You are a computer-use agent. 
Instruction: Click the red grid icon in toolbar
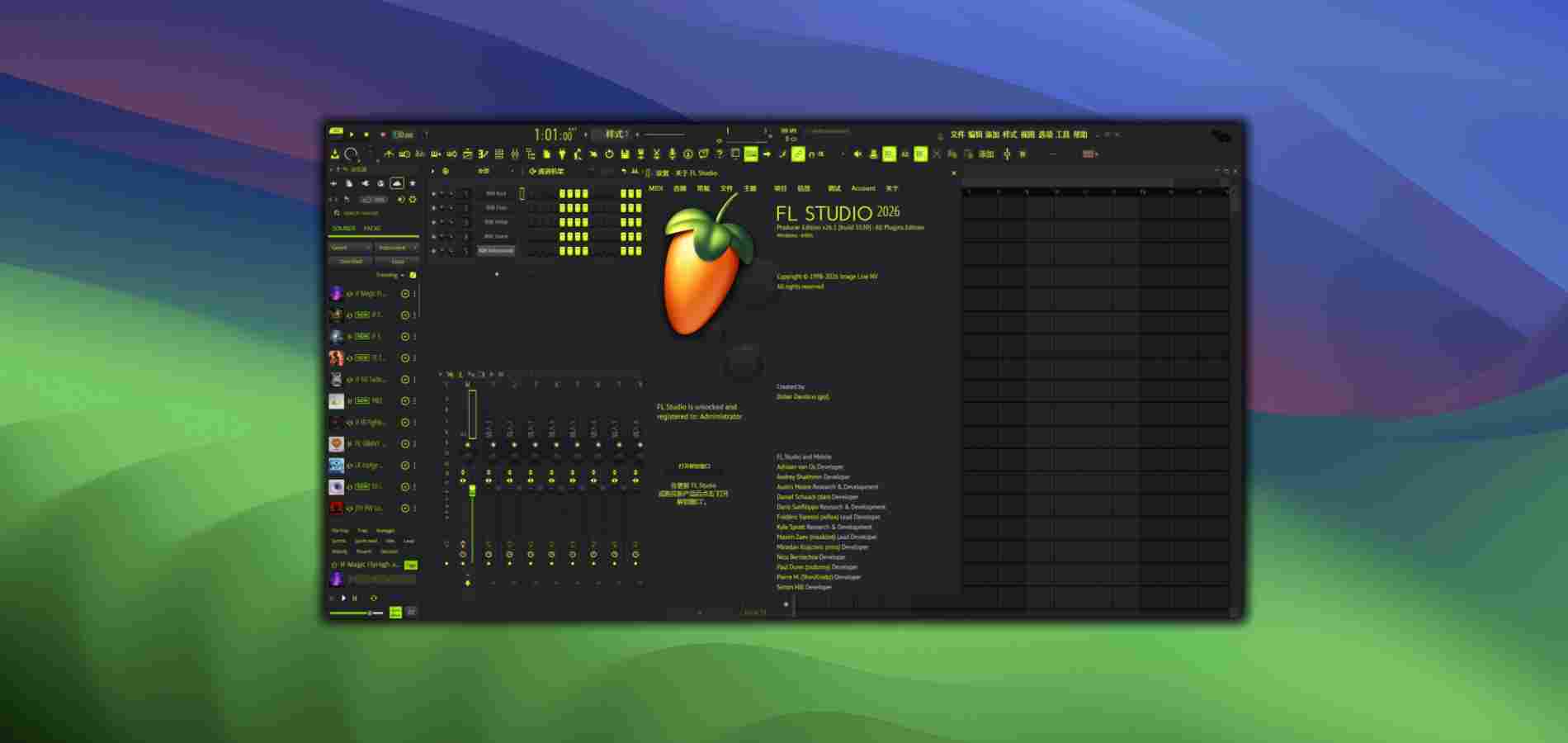[1089, 154]
